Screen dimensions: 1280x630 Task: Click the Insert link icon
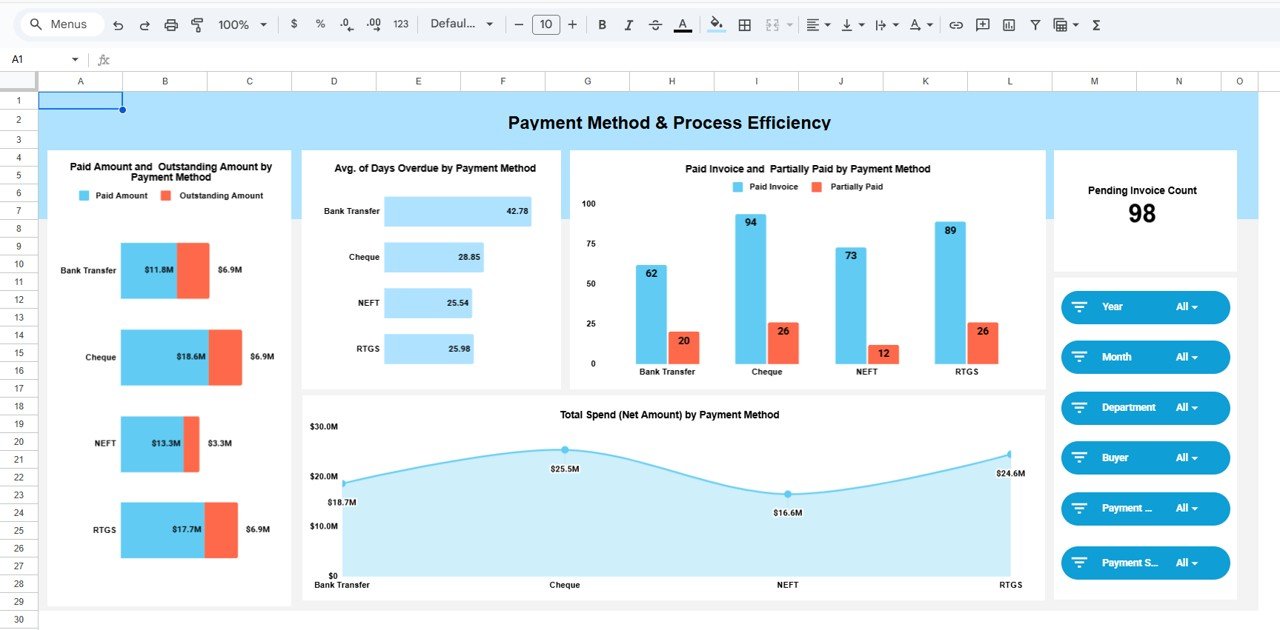(x=957, y=24)
